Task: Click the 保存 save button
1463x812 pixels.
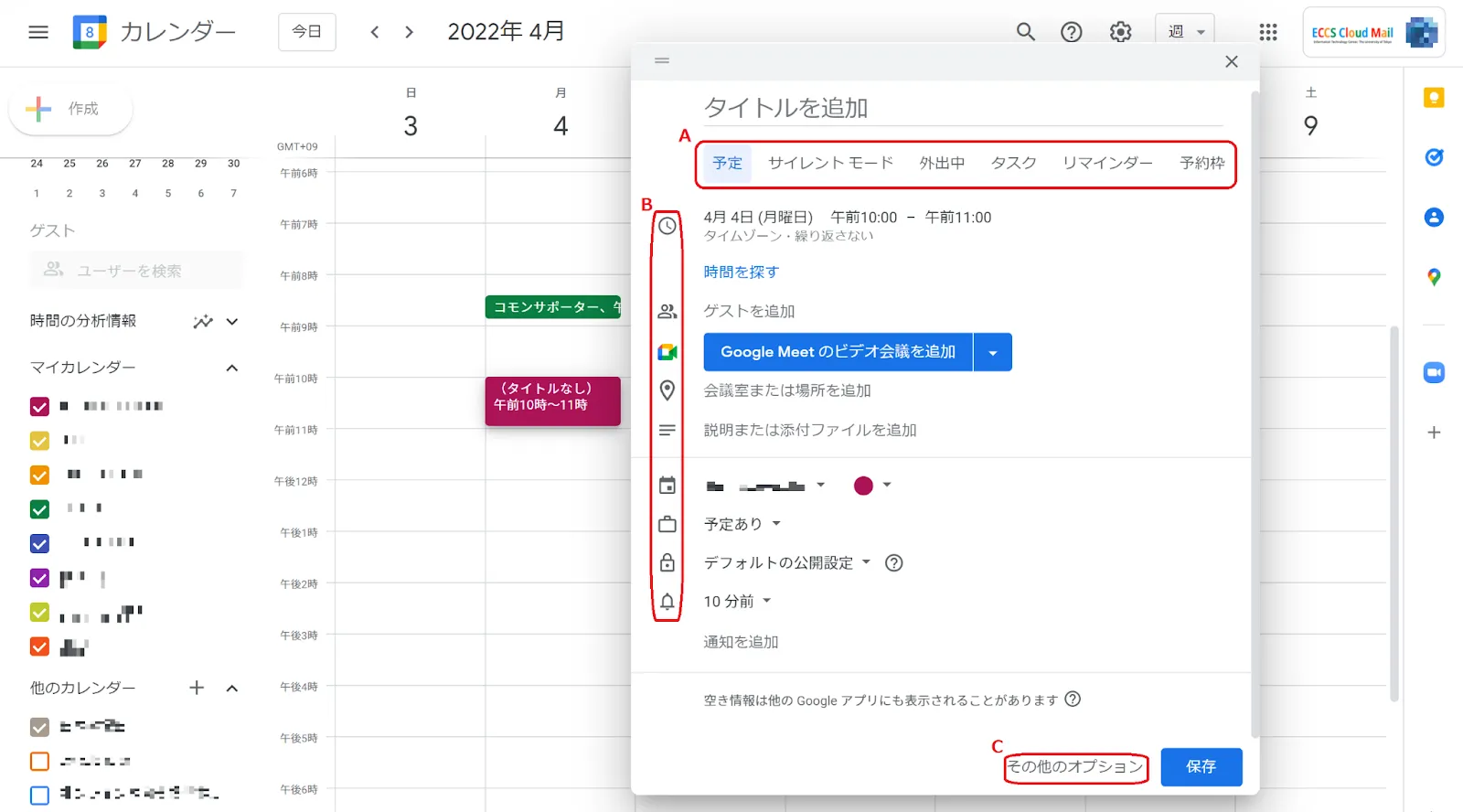Action: tap(1201, 766)
